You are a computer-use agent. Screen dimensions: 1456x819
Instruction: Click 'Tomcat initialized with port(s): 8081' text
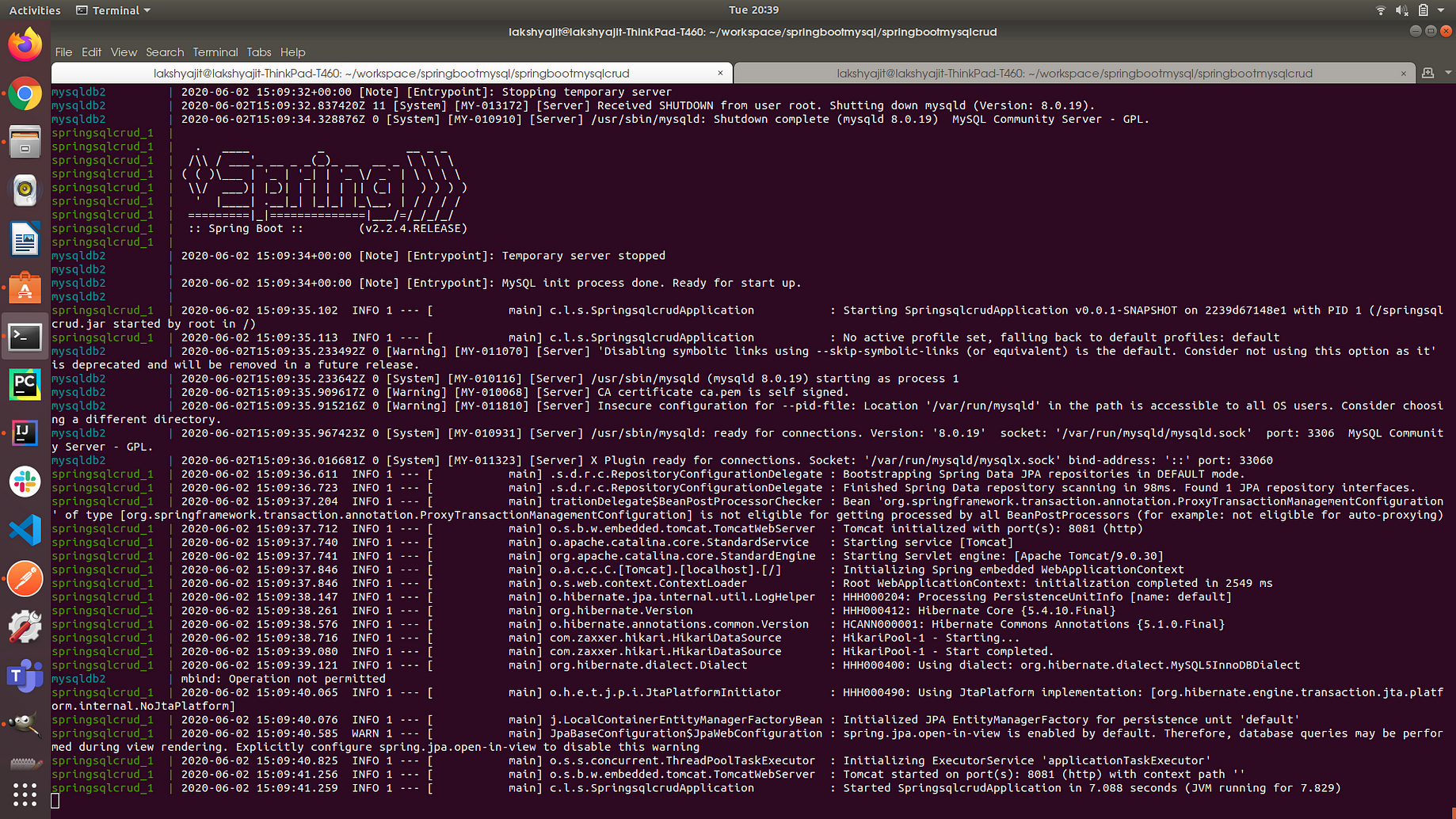point(993,528)
